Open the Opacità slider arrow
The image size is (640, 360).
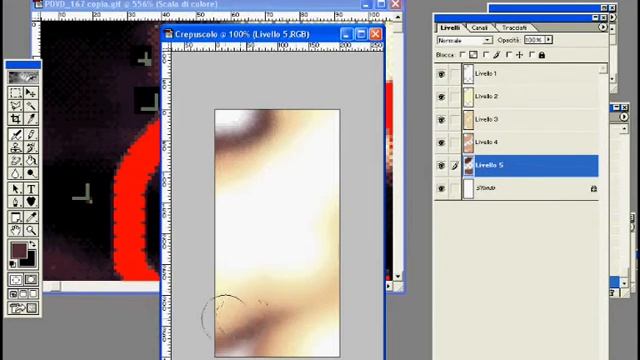click(549, 40)
